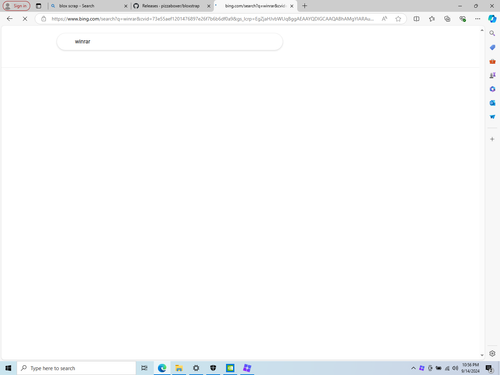This screenshot has width=500, height=375.
Task: View site information lock icon
Action: (x=43, y=19)
